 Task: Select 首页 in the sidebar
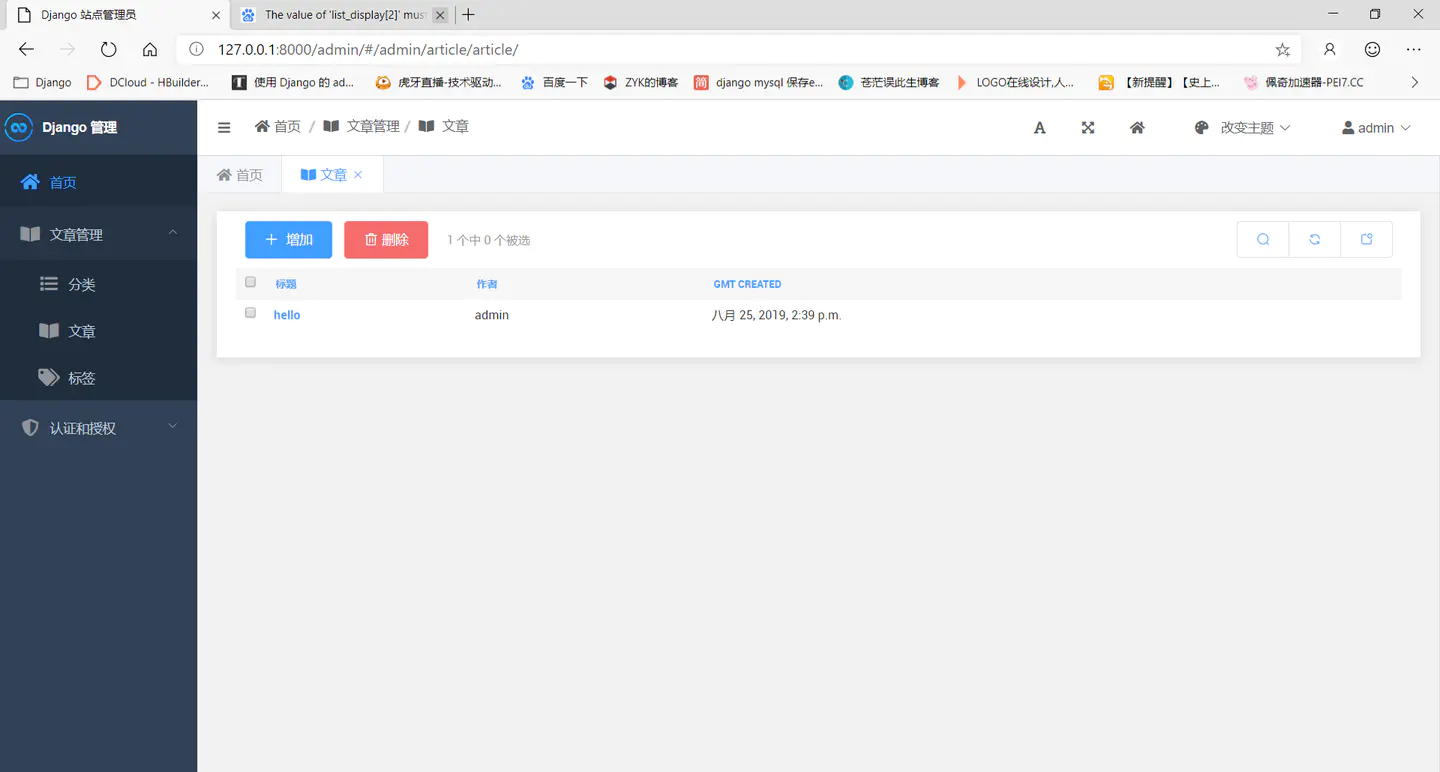click(98, 182)
